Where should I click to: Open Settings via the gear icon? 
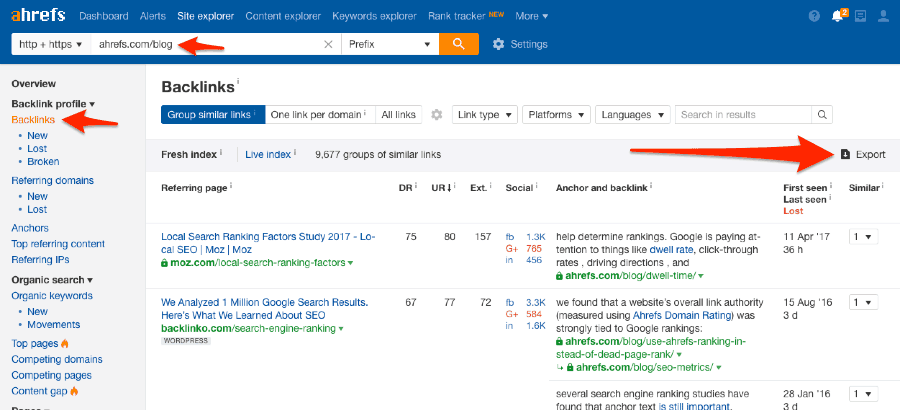[499, 44]
